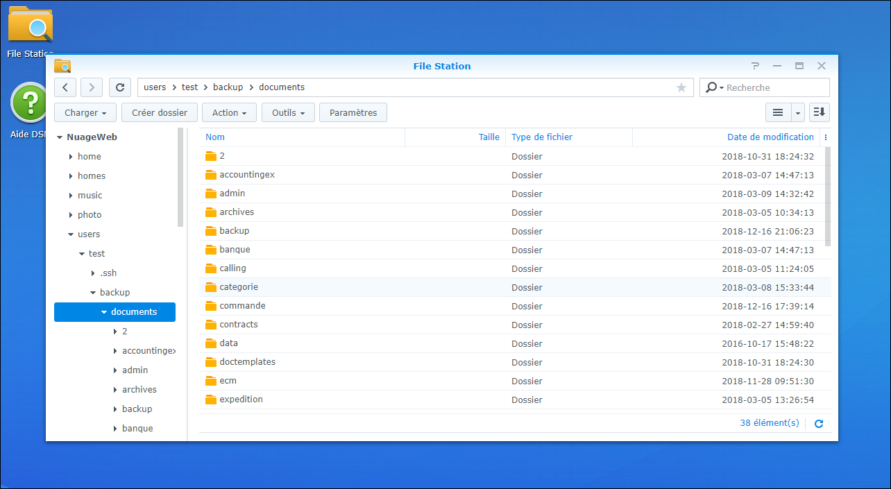Select the folder icon of the ecm row
Screen dimensions: 891x489
(211, 381)
